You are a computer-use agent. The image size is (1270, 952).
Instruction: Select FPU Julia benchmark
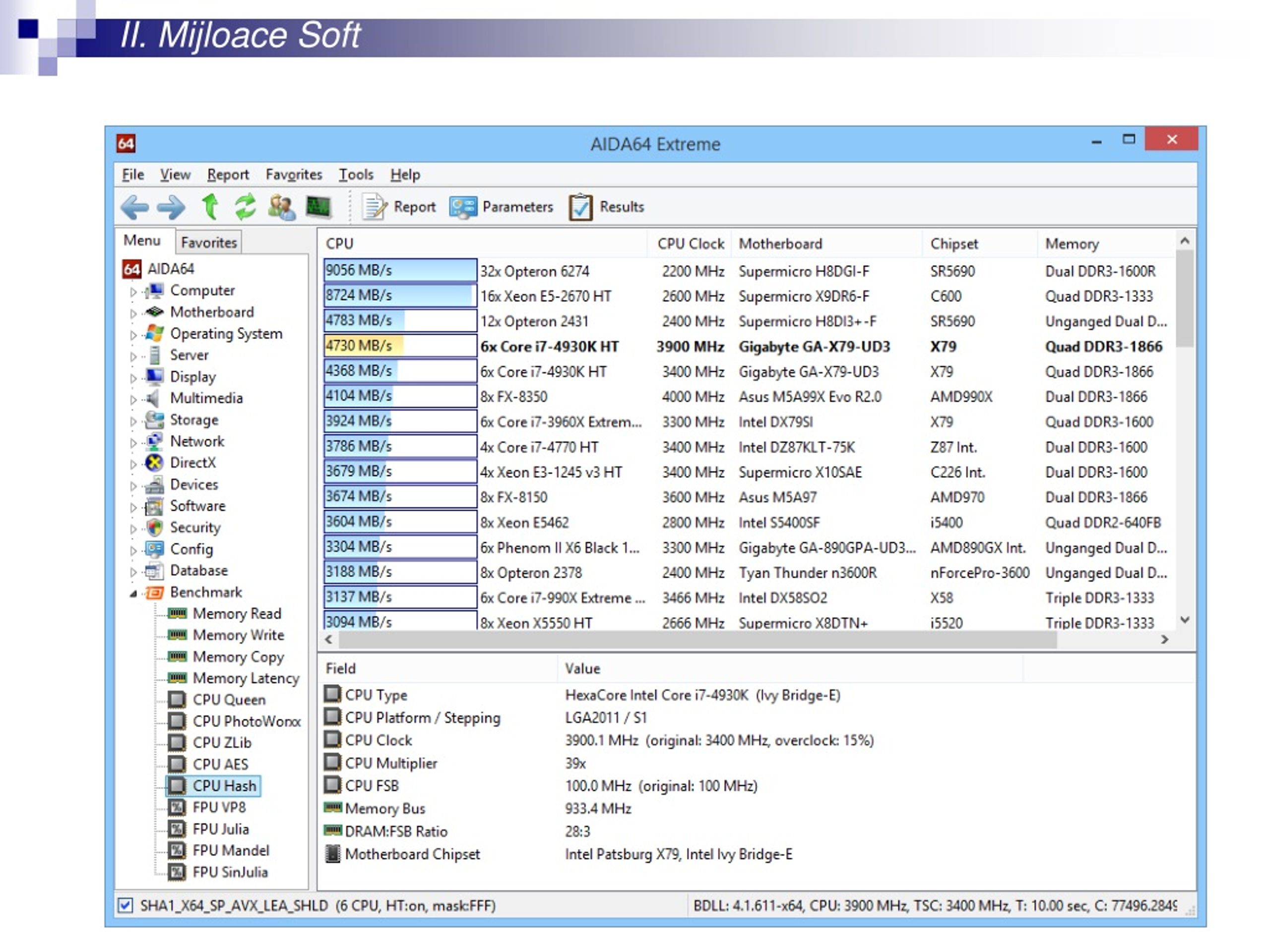click(220, 829)
